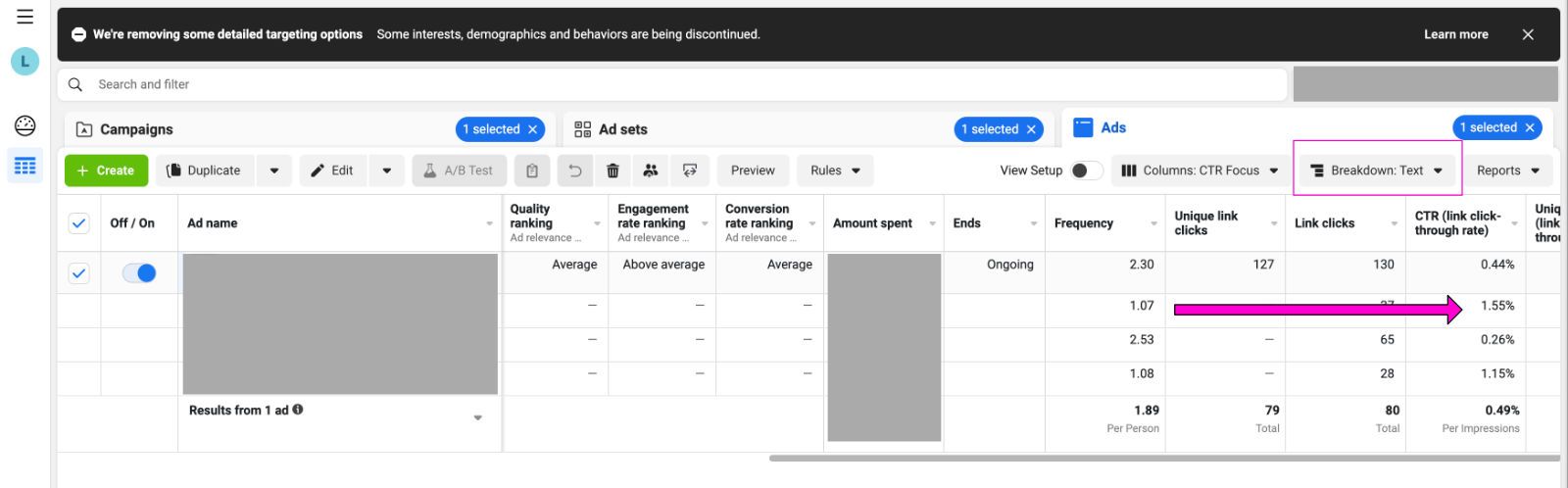
Task: Toggle the select-all checkbox in the header
Action: pyautogui.click(x=79, y=223)
